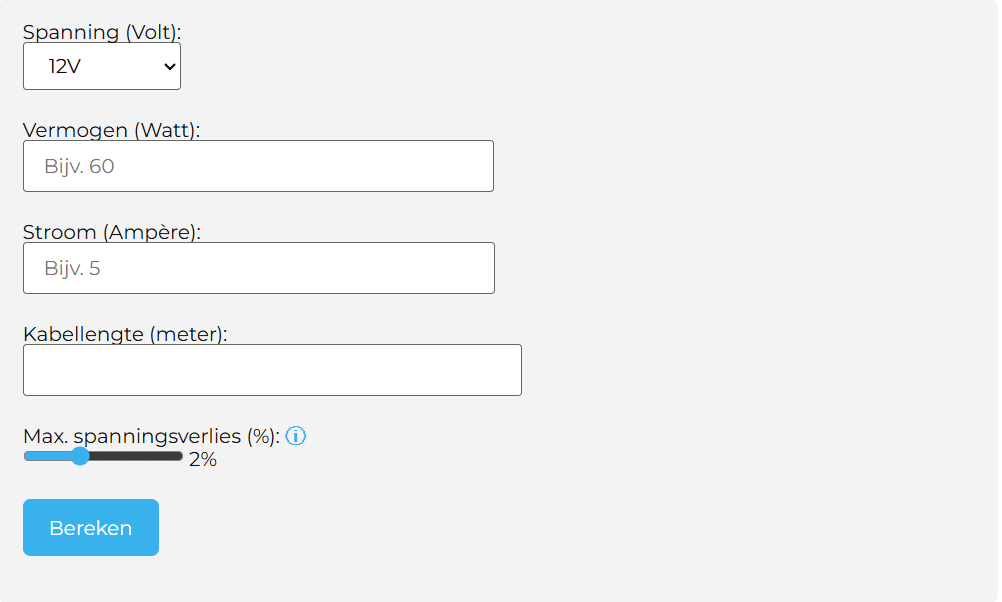
Task: Click the "Kabellengte (meter):" label
Action: (x=125, y=334)
